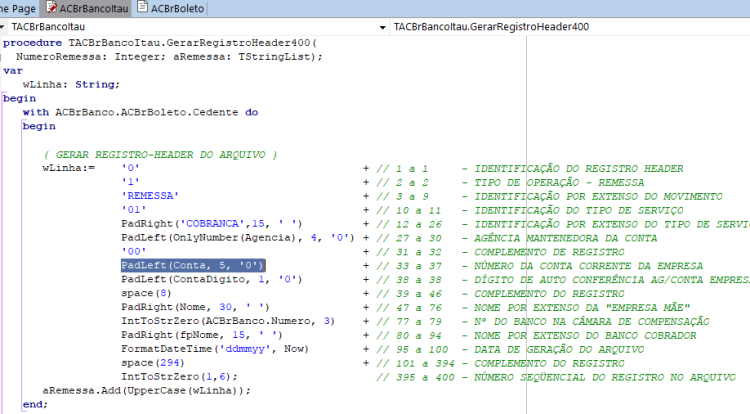This screenshot has height=414, width=750.
Task: Open the Welcome Page tab
Action: click(x=18, y=8)
